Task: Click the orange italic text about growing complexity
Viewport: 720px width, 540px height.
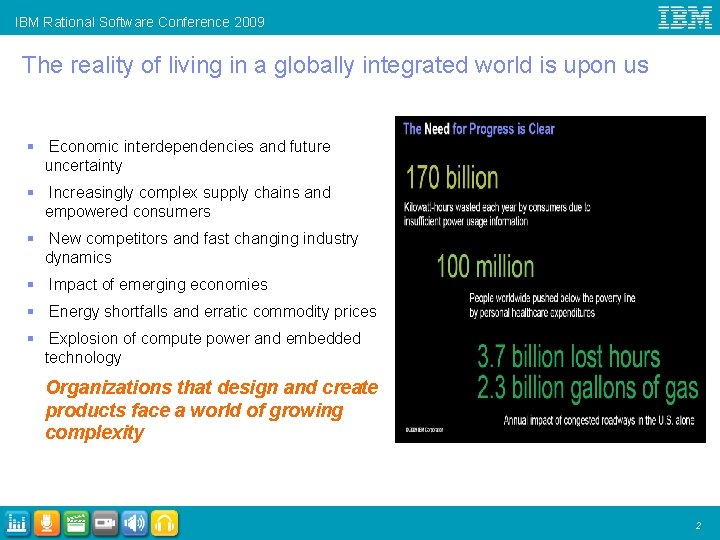Action: [212, 410]
